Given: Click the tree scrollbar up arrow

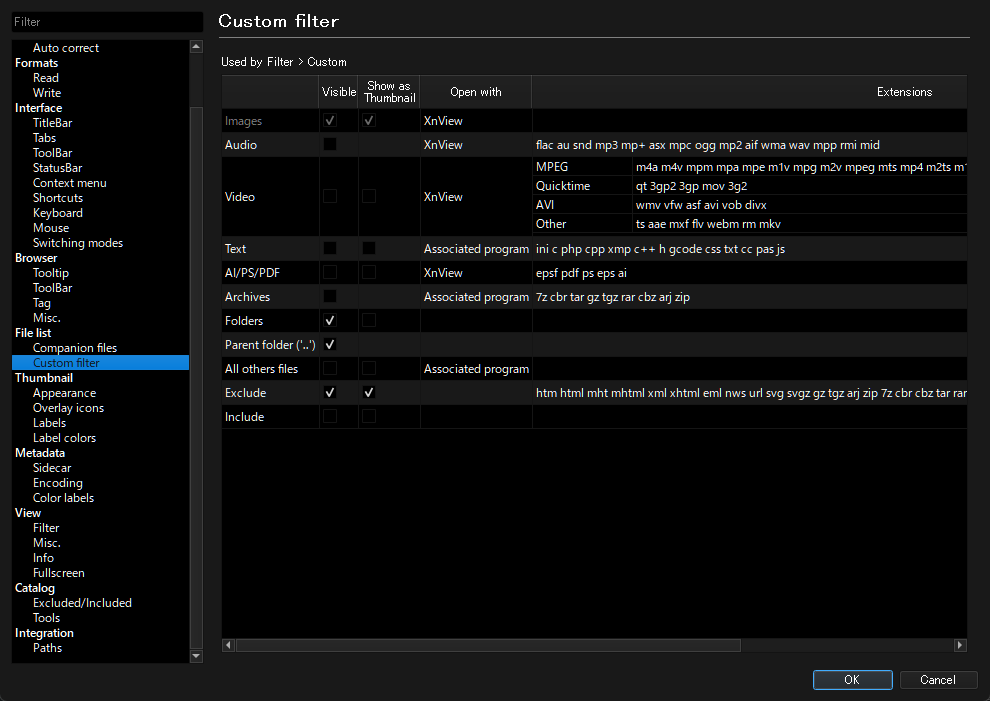Looking at the screenshot, I should (196, 46).
